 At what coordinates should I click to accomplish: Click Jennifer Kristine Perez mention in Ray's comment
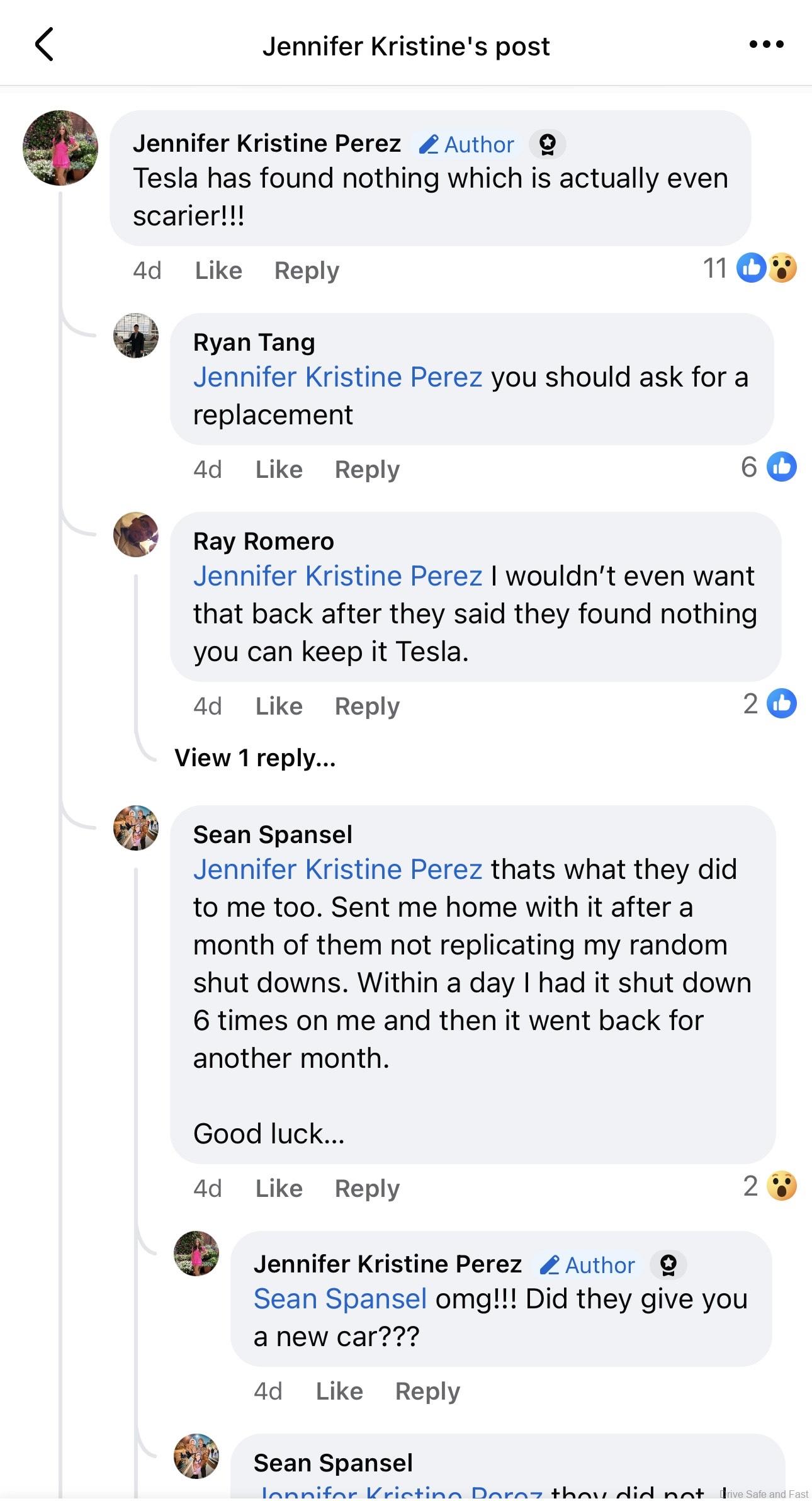point(337,576)
